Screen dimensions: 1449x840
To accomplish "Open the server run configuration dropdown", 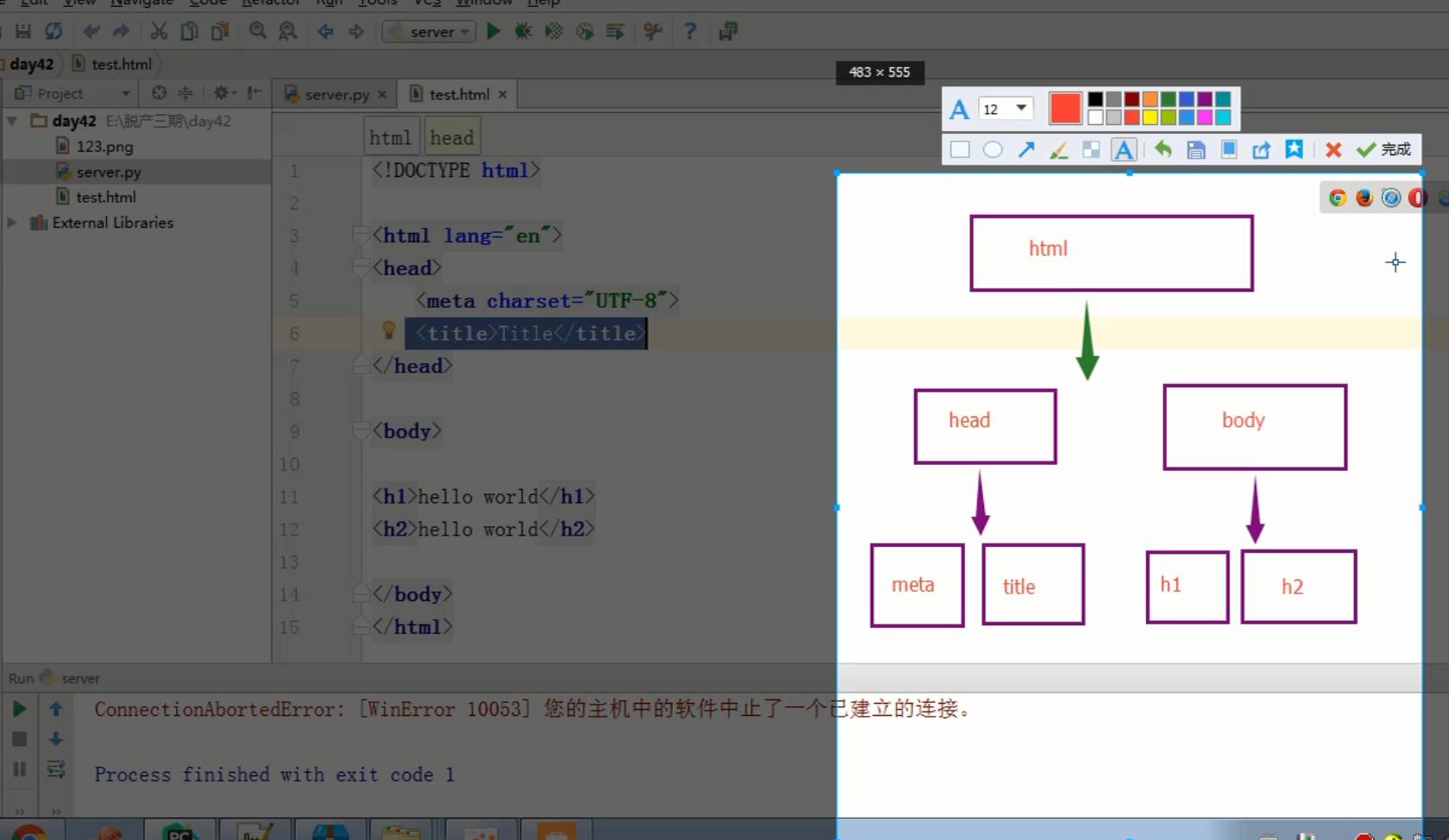I will pos(429,32).
